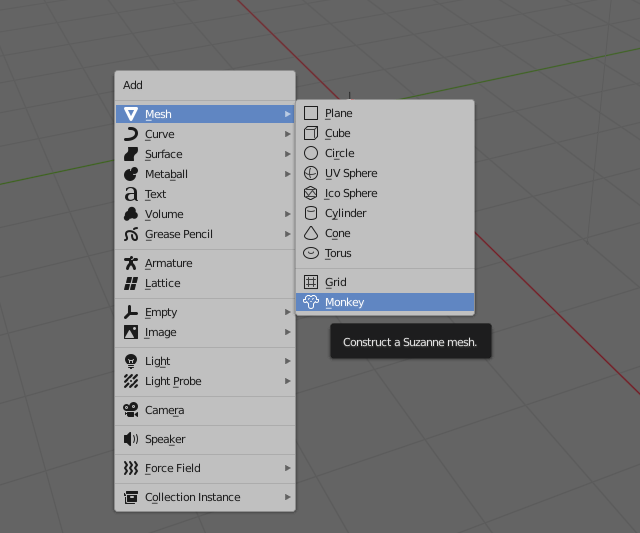Click the Cone icon
640x533 pixels.
311,233
